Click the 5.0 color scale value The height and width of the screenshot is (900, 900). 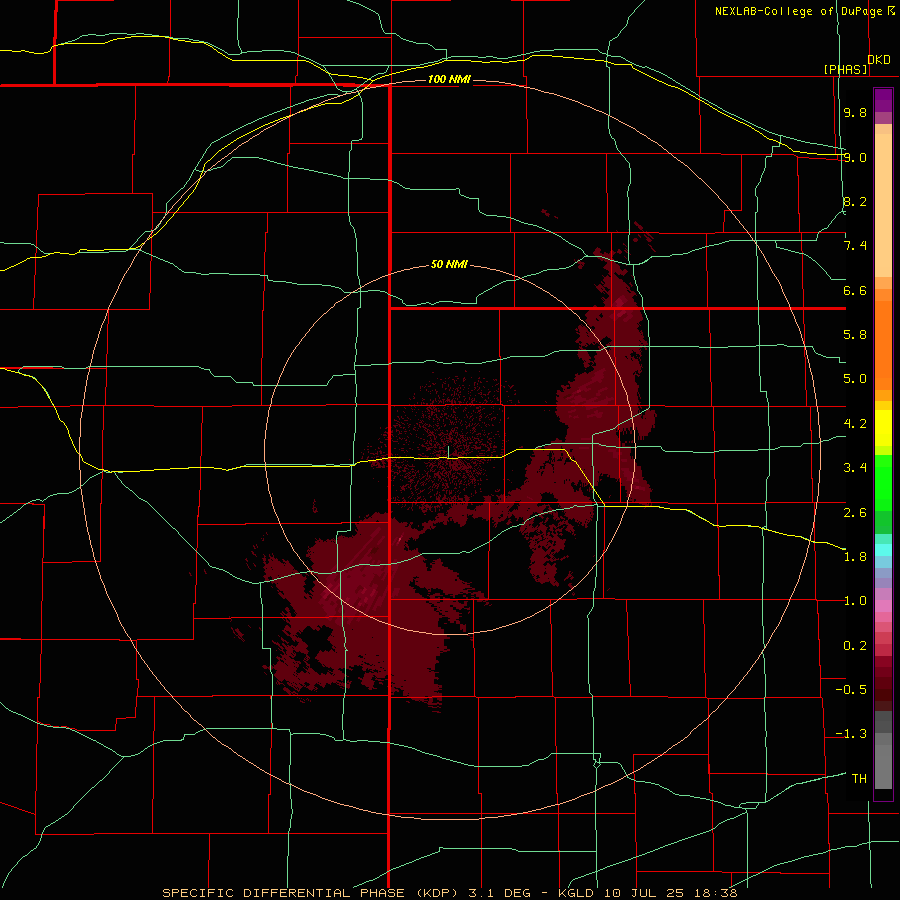click(855, 379)
